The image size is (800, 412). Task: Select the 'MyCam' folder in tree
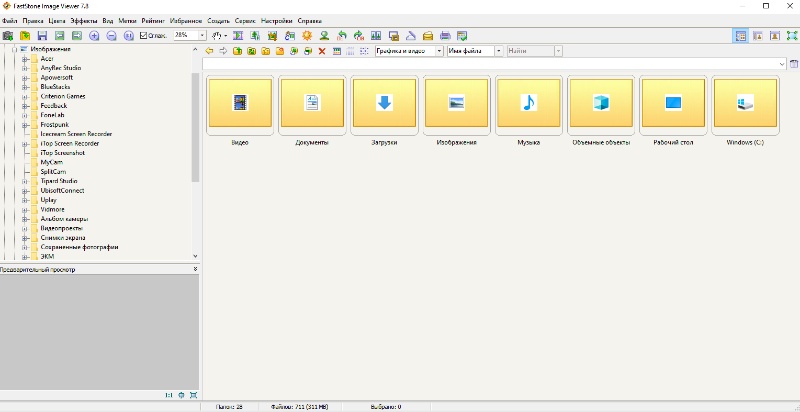click(x=52, y=162)
